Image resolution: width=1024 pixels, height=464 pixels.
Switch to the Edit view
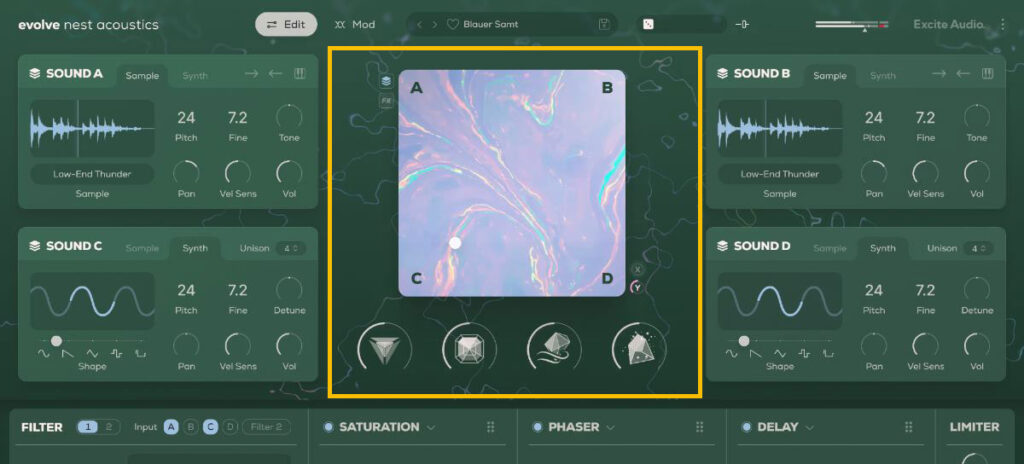click(x=286, y=25)
